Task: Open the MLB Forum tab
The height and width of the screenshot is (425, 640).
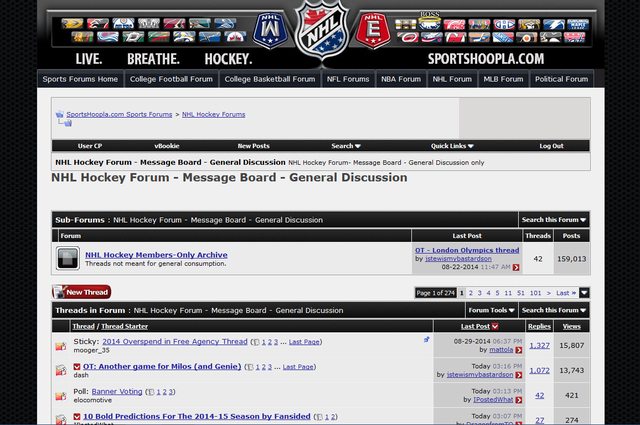Action: click(x=503, y=79)
